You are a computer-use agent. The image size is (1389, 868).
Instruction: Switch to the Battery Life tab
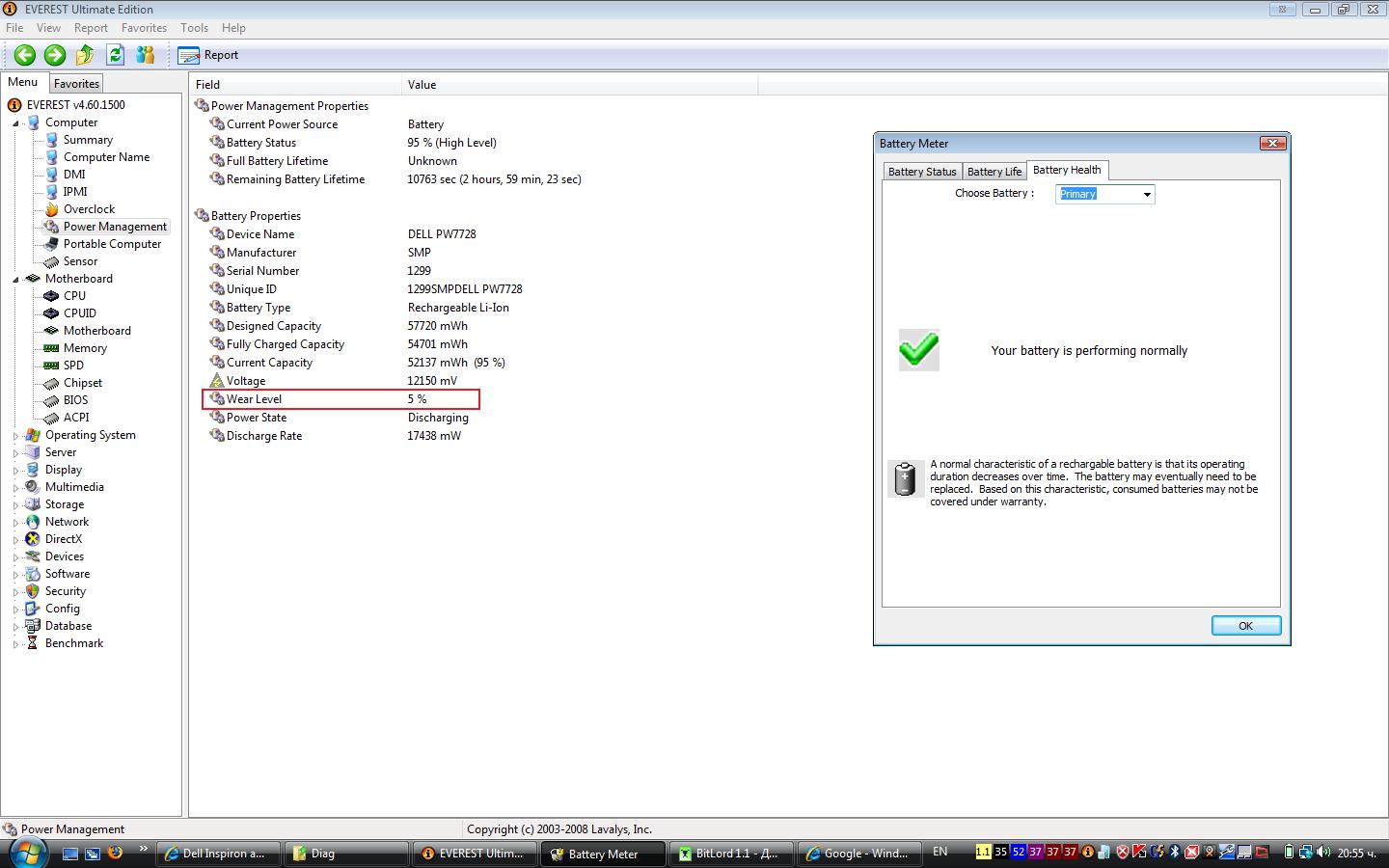(x=994, y=172)
